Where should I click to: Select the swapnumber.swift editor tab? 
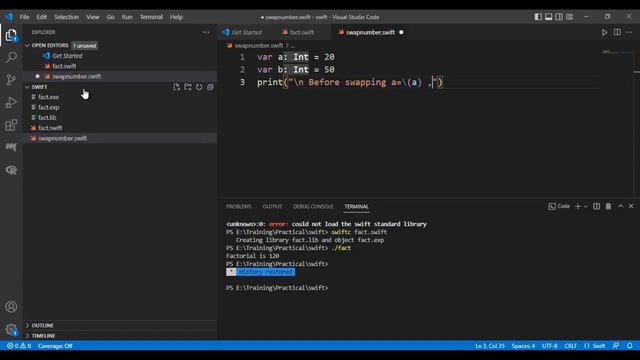(370, 32)
